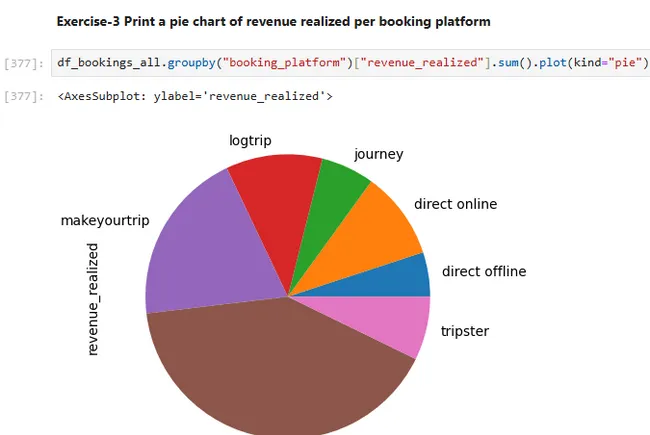Click the AxesSubplot ylabel output text

(x=195, y=96)
